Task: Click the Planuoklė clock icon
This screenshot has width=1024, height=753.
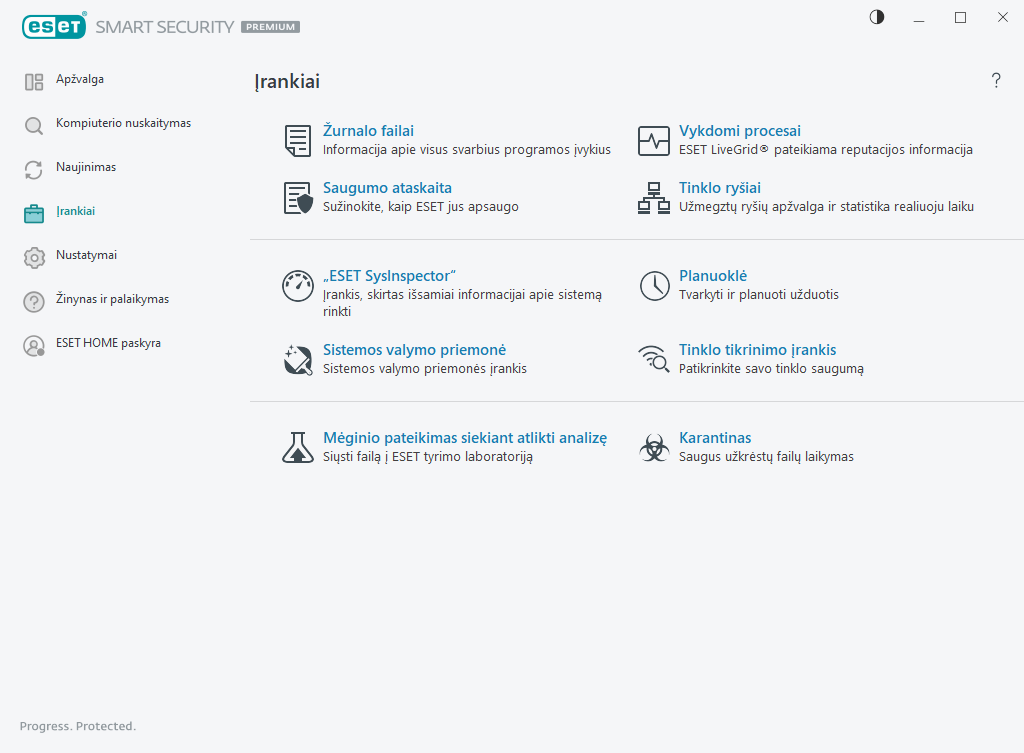Action: 654,286
